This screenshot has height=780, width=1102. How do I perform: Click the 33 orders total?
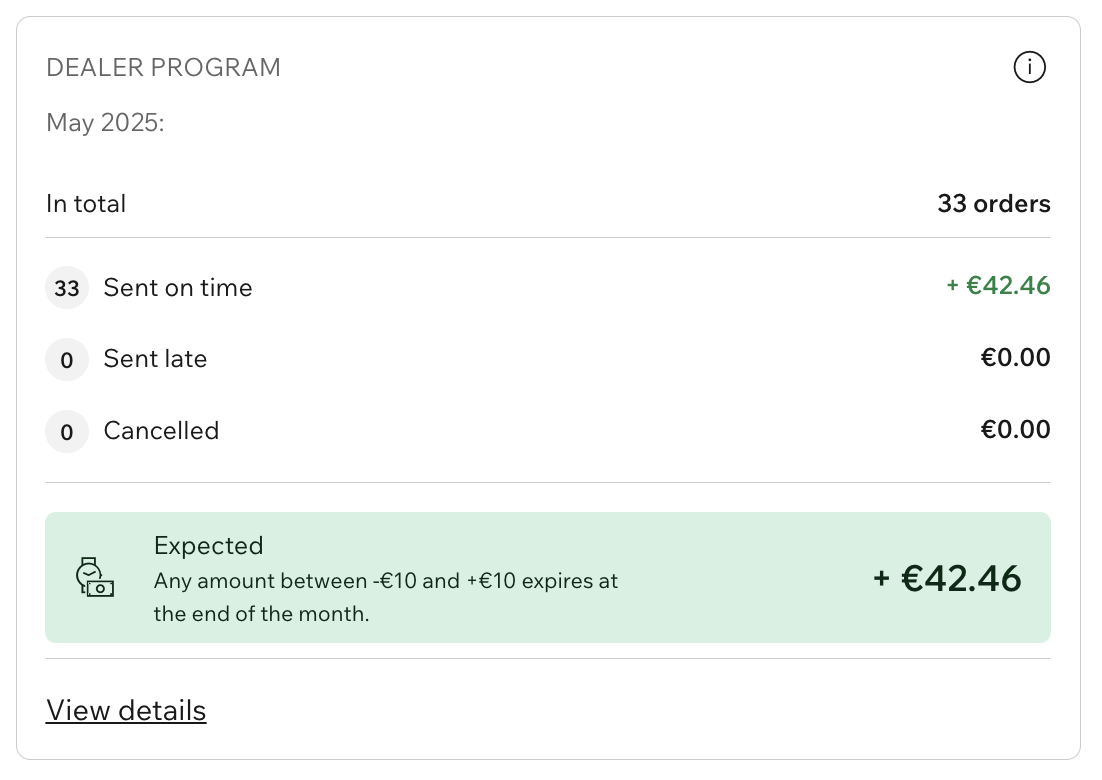(994, 204)
